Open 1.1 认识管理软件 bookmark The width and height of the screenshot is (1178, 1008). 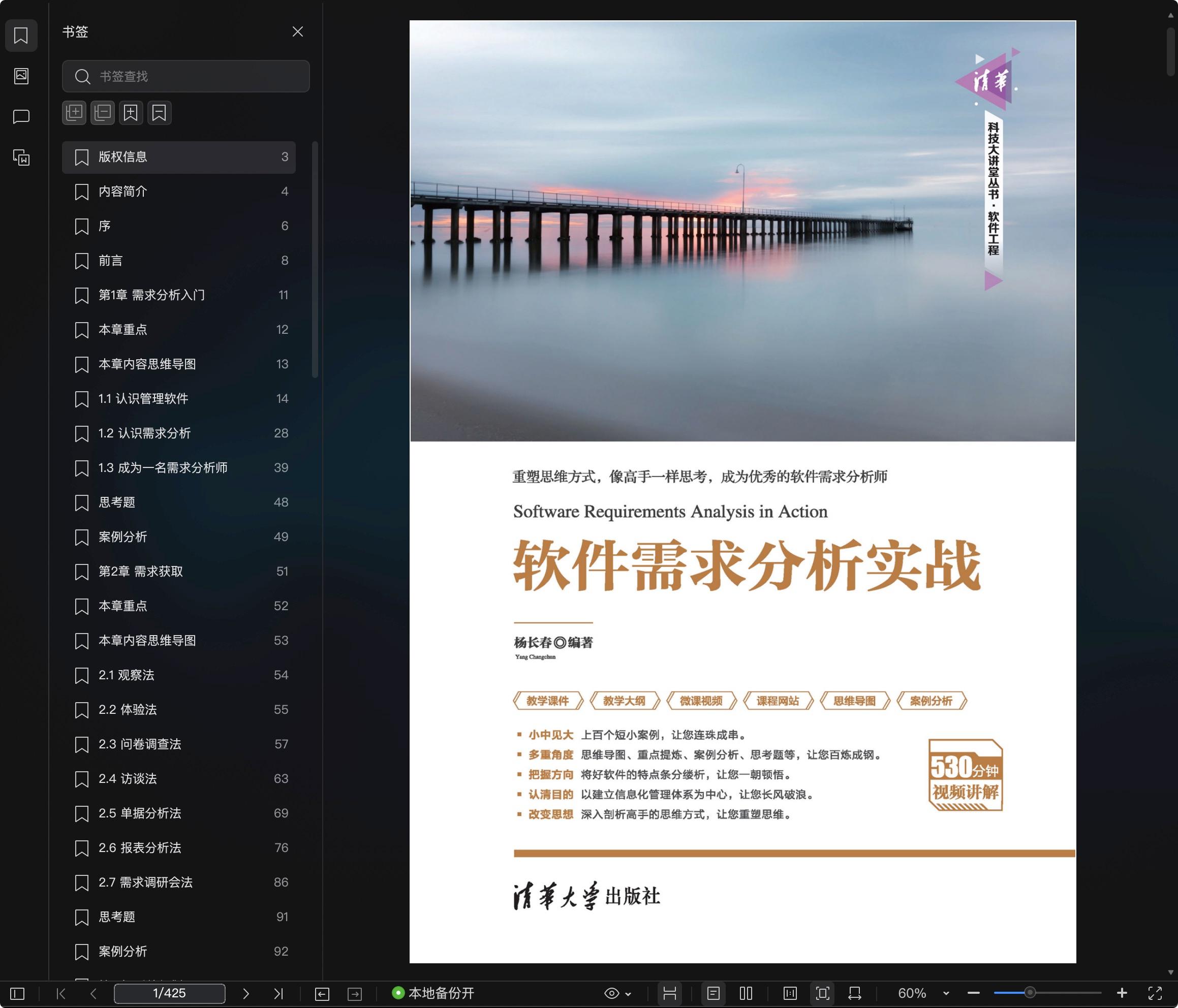pyautogui.click(x=178, y=398)
